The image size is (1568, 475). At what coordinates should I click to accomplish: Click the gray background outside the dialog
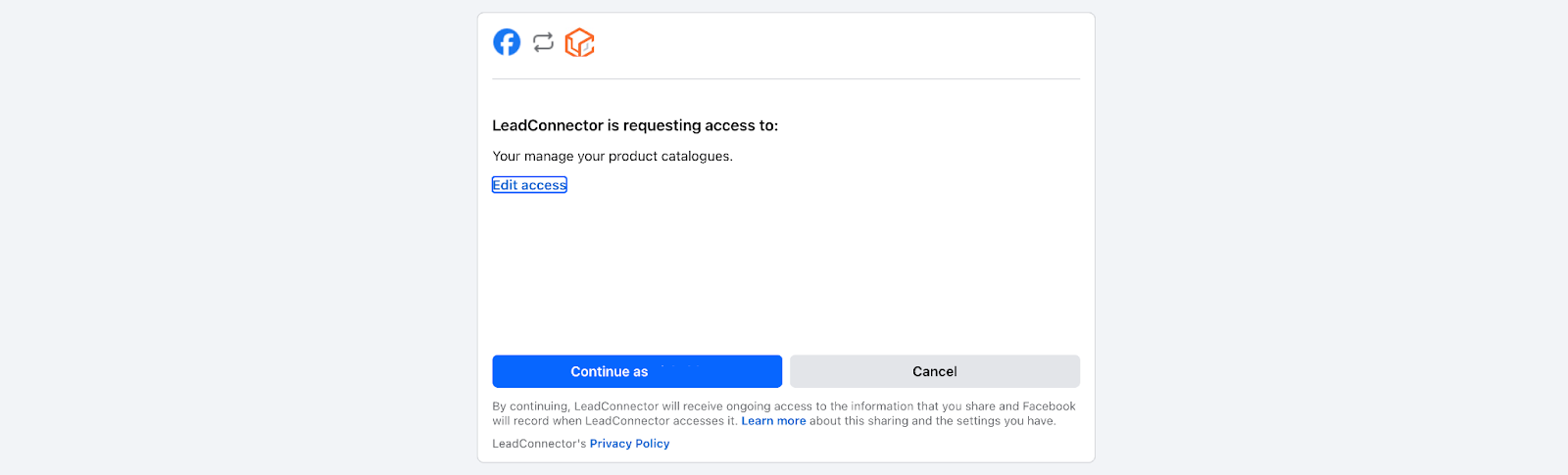[235, 235]
